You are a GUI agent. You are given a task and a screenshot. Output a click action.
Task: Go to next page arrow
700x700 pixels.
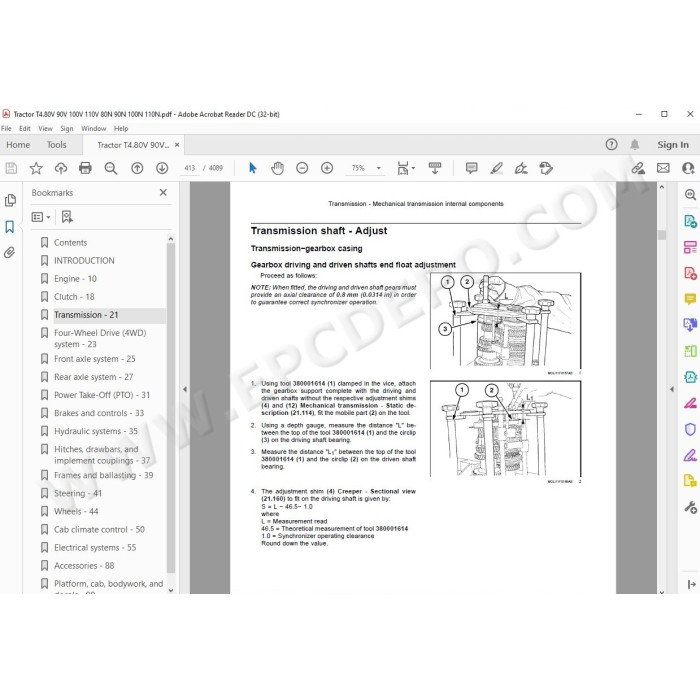tap(162, 168)
